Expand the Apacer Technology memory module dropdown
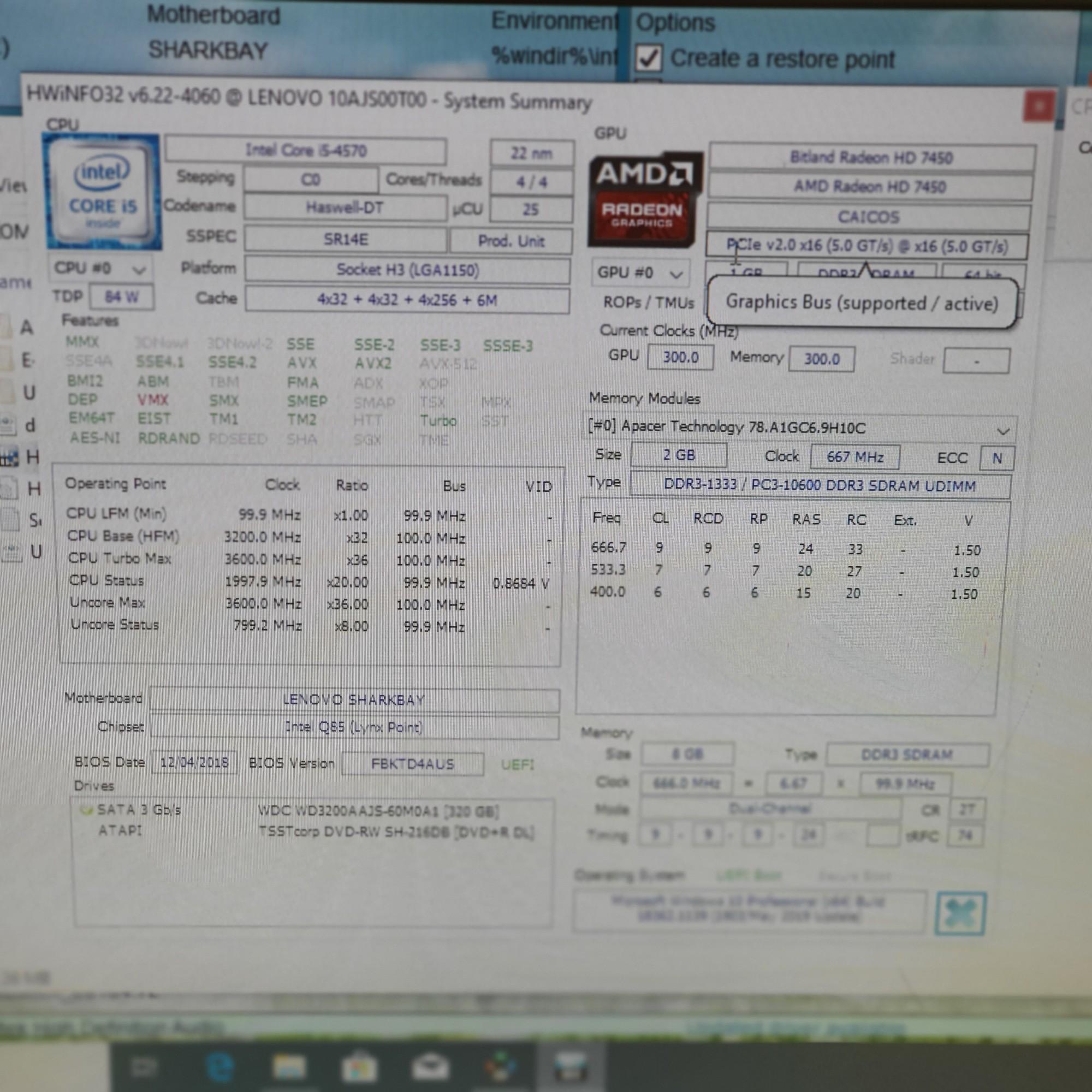 pos(799,429)
